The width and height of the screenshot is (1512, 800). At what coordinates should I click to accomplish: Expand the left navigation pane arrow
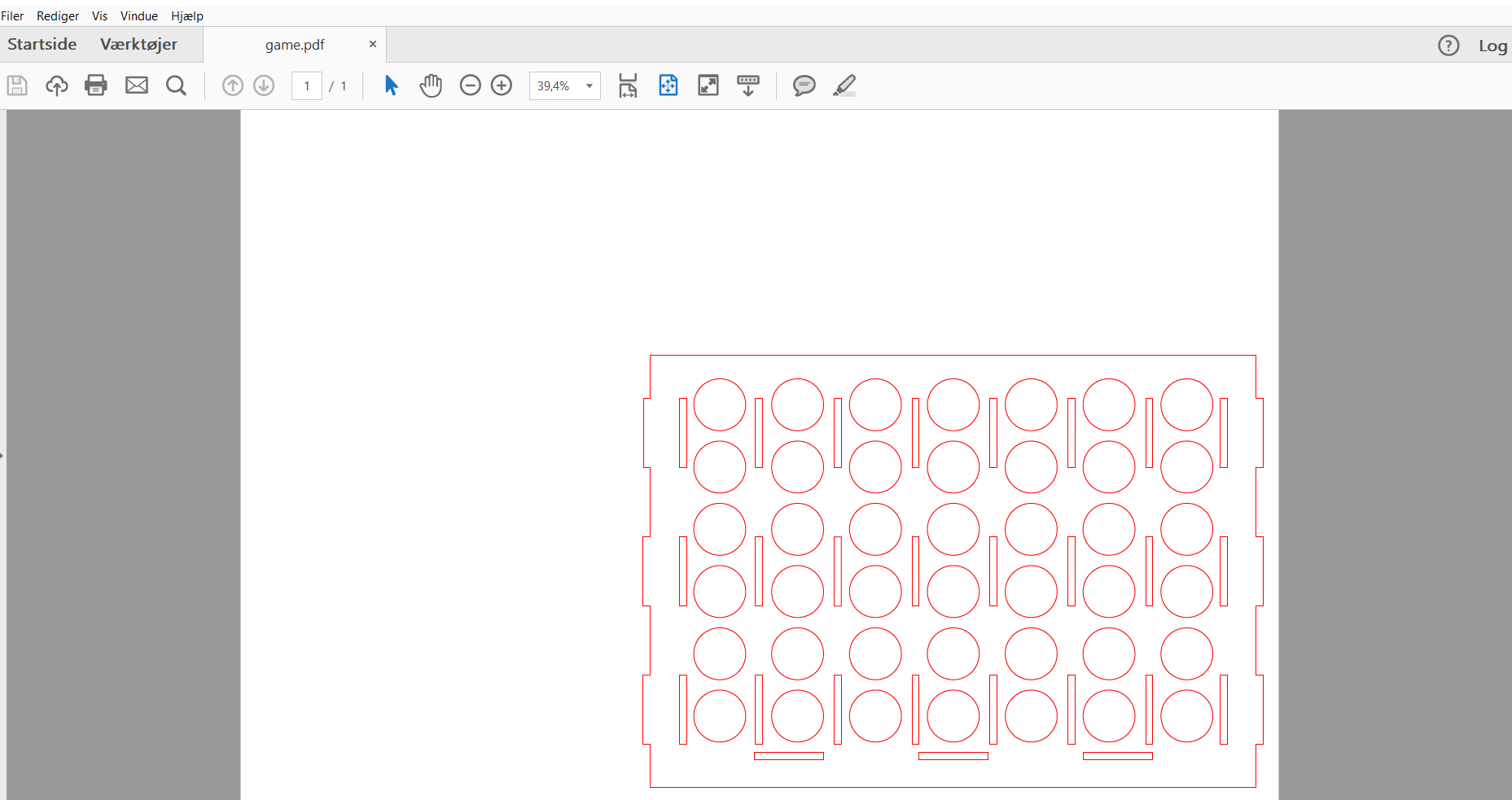click(2, 455)
